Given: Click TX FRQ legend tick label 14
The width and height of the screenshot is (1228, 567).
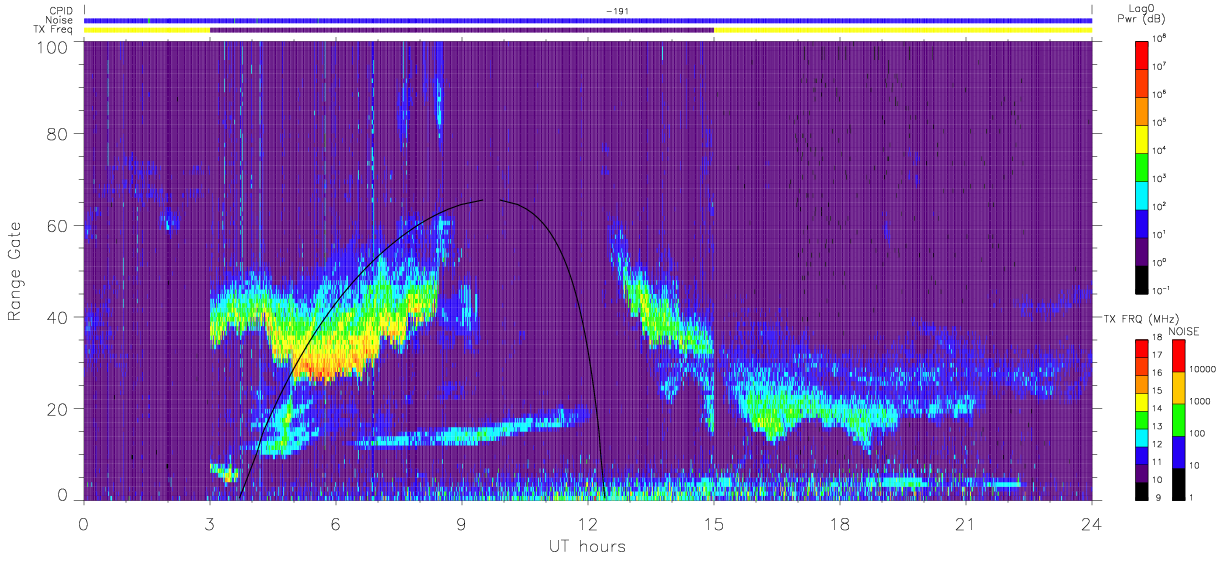Looking at the screenshot, I should click(1158, 410).
